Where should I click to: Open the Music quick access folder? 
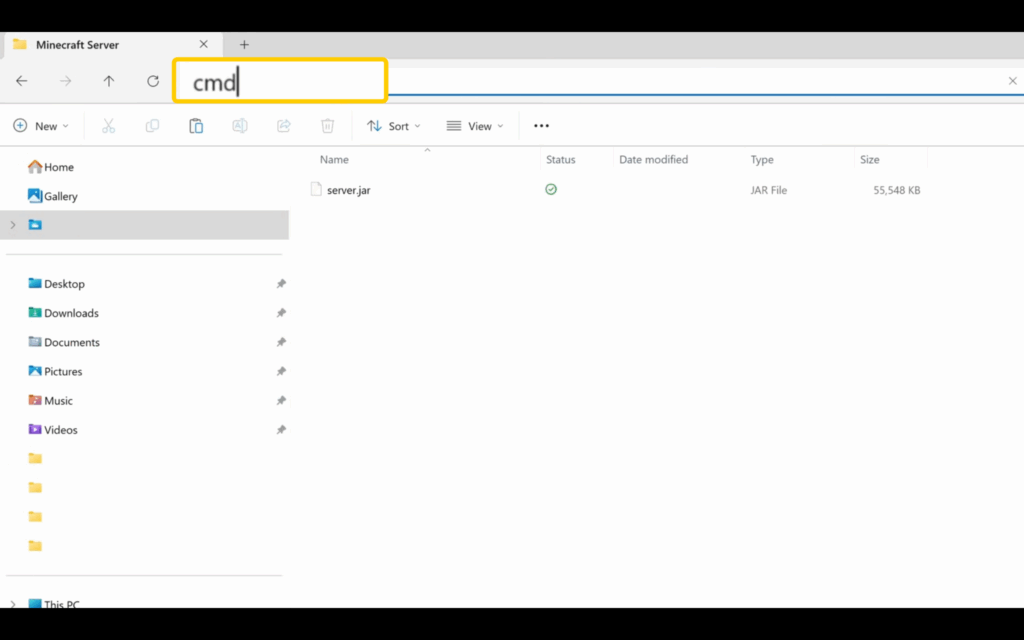51,400
